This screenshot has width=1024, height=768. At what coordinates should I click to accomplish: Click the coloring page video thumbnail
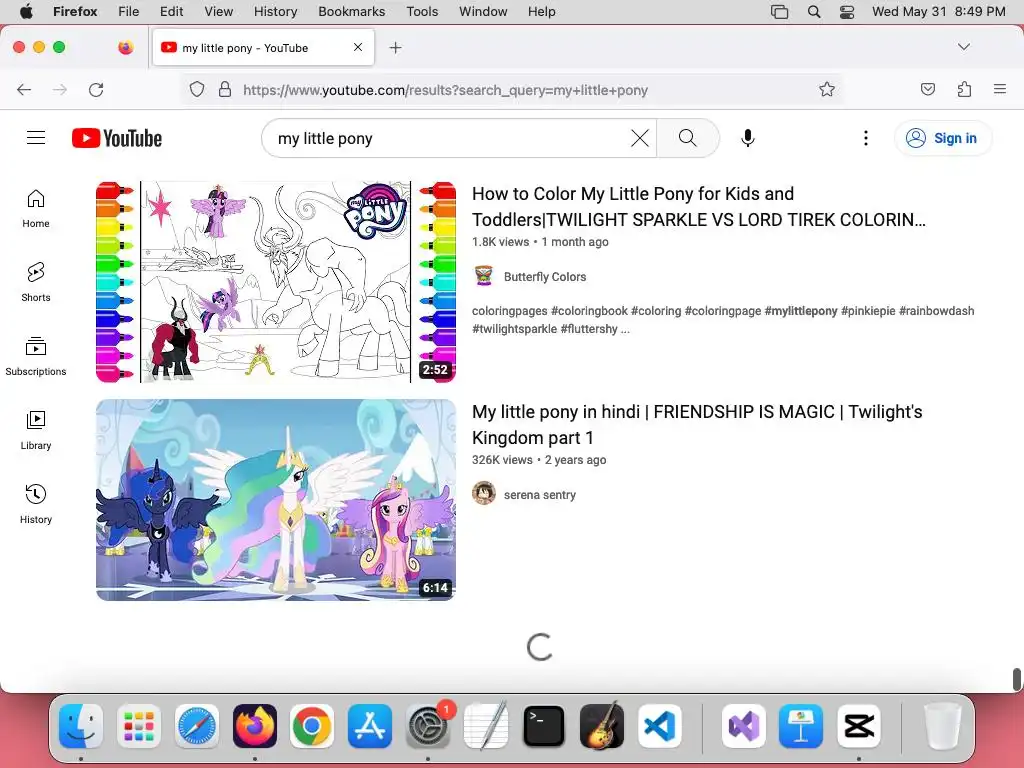(x=276, y=282)
